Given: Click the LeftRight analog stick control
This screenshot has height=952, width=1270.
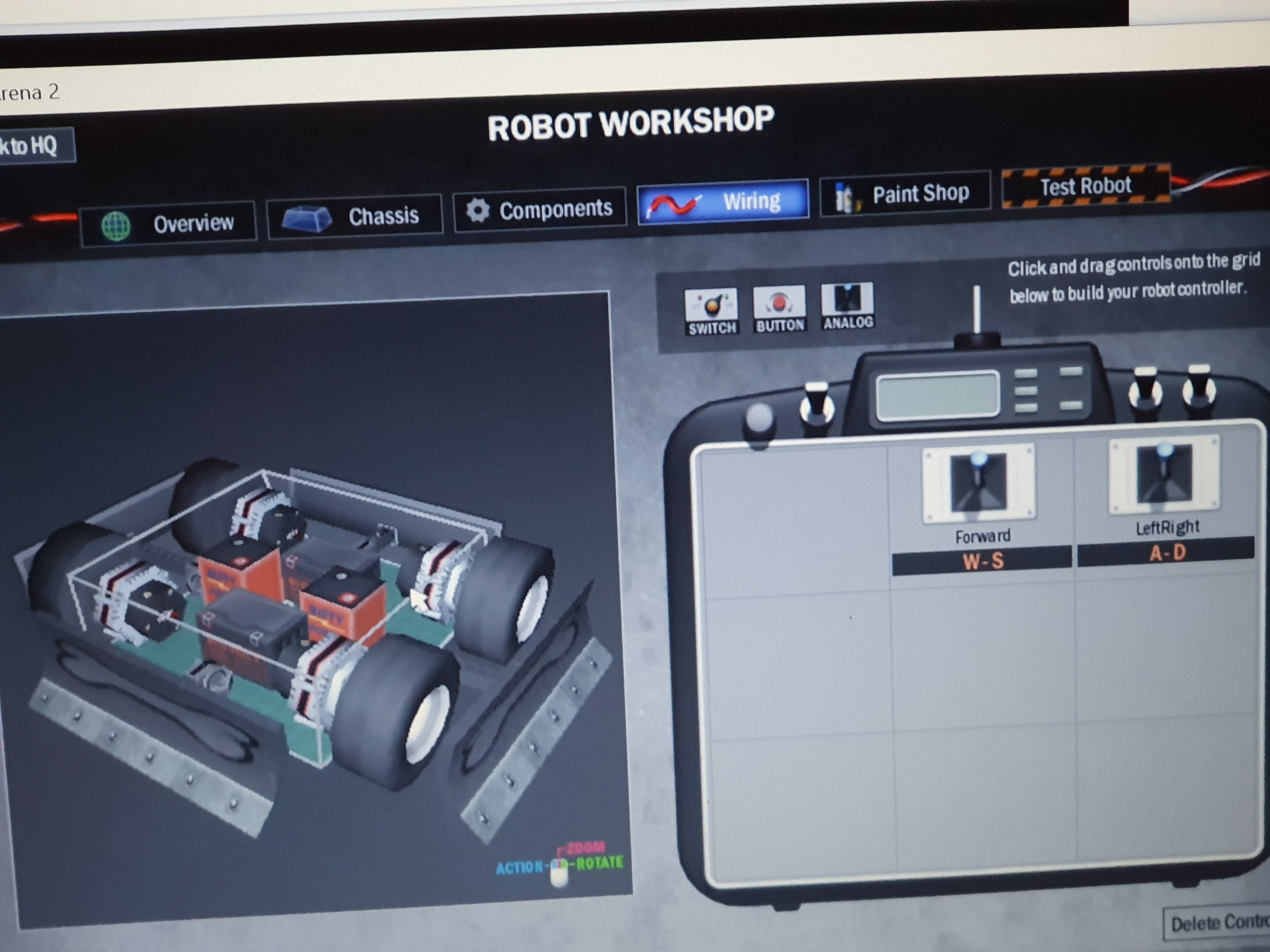Looking at the screenshot, I should coord(1164,474).
